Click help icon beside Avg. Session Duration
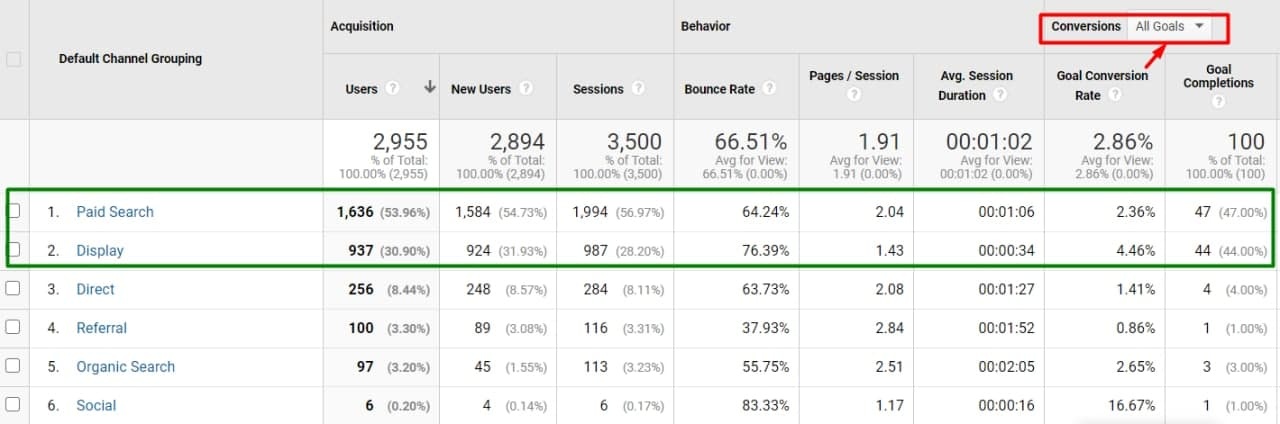 click(x=999, y=95)
